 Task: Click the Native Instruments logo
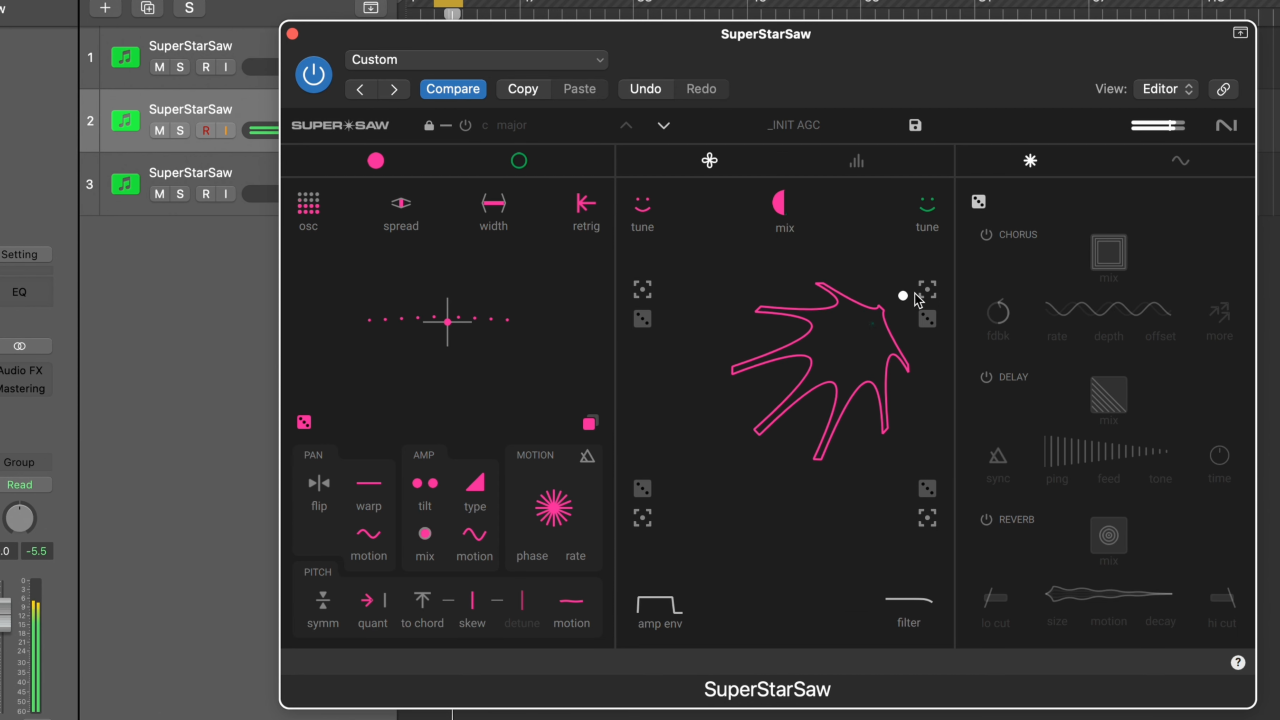(x=1226, y=125)
